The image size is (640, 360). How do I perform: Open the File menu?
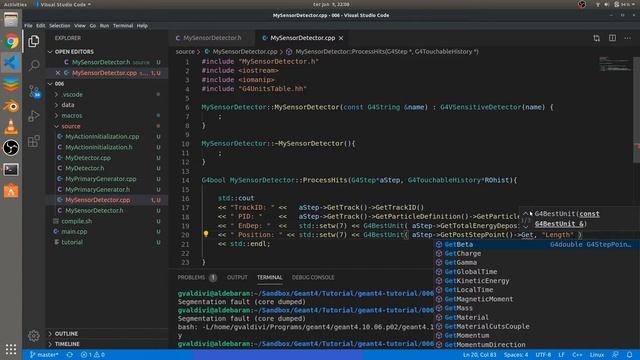[28, 26]
